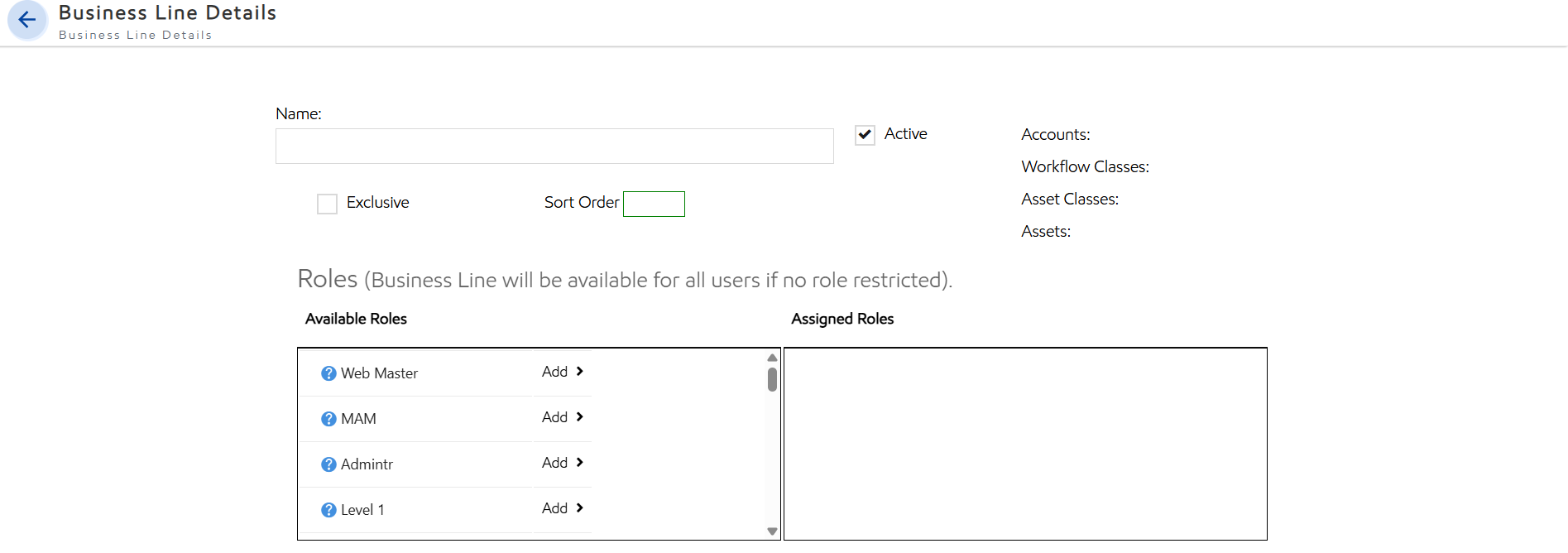Open help icon beside Admintr
The width and height of the screenshot is (1568, 553).
(328, 464)
